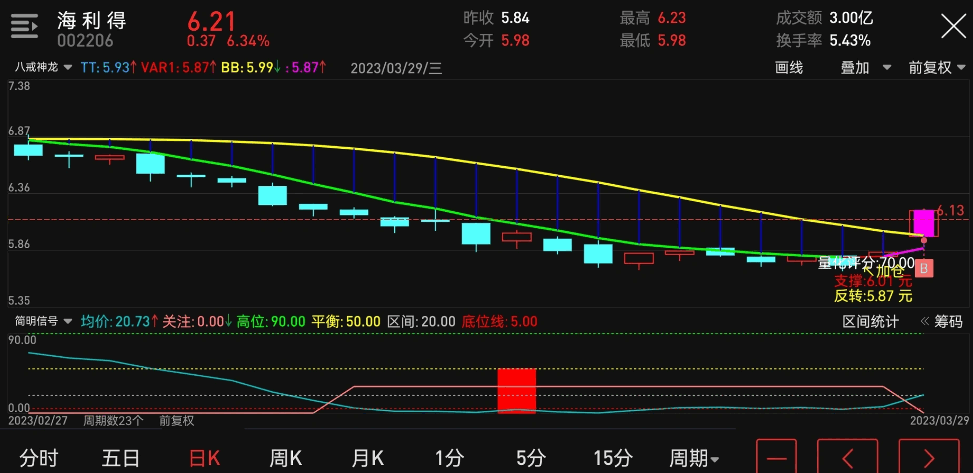Switch to the 15分 tab
This screenshot has height=473, width=973.
[612, 459]
